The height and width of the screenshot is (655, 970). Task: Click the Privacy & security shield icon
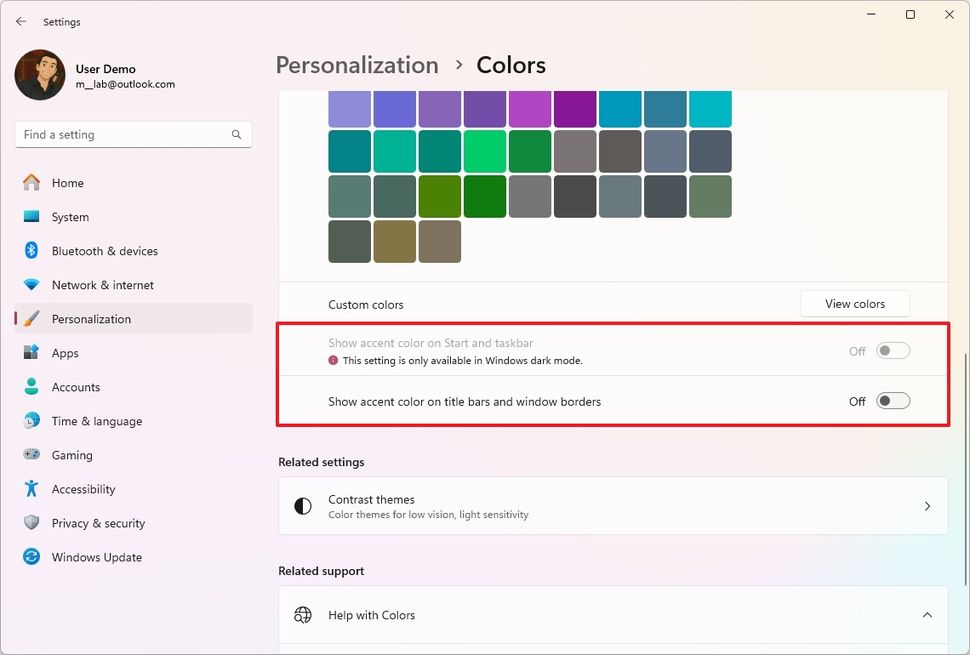pyautogui.click(x=32, y=523)
